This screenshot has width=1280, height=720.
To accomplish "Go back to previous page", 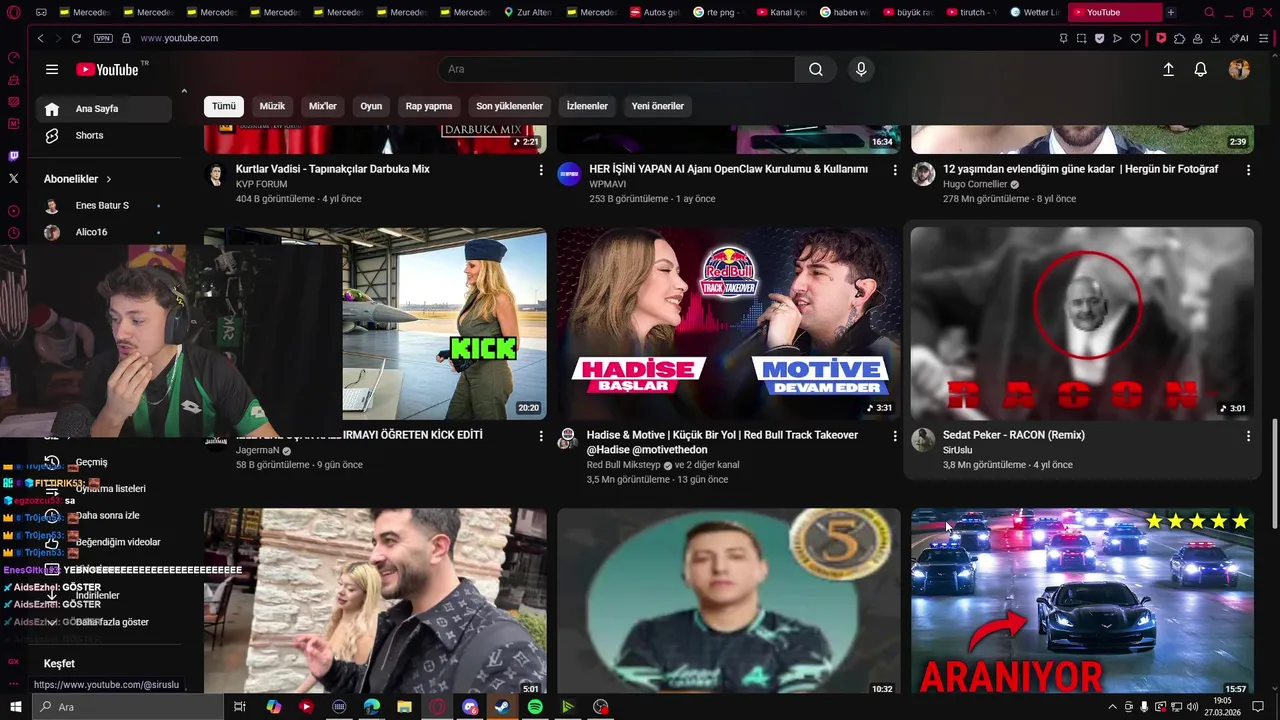I will point(40,38).
